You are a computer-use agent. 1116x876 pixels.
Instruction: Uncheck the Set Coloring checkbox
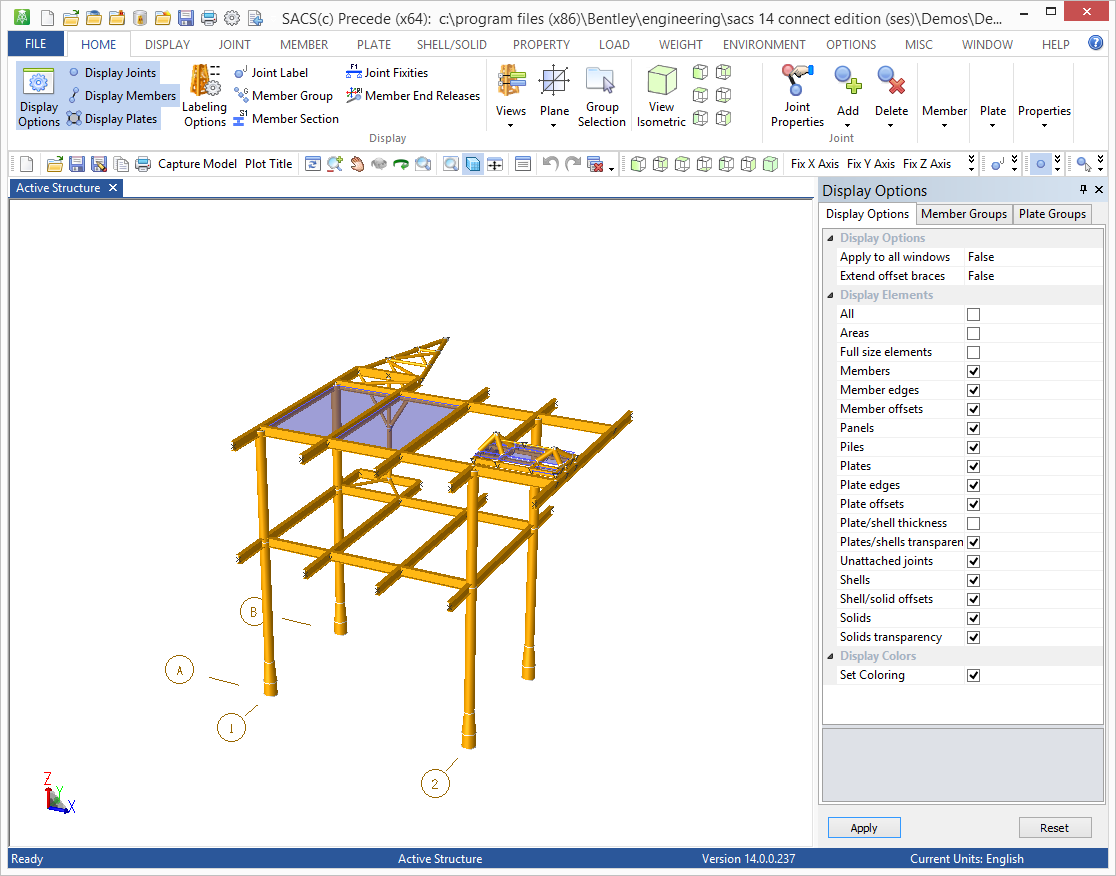pyautogui.click(x=973, y=675)
